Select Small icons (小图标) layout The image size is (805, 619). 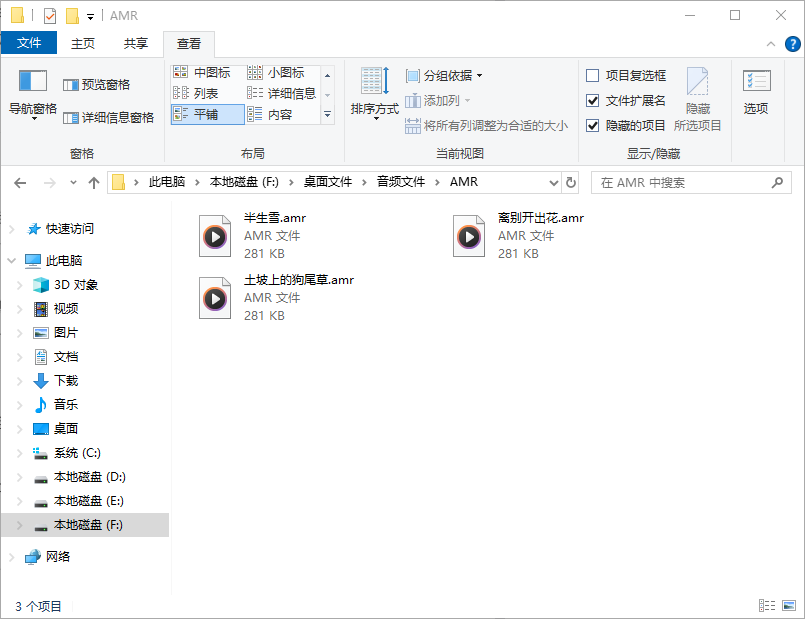(276, 72)
